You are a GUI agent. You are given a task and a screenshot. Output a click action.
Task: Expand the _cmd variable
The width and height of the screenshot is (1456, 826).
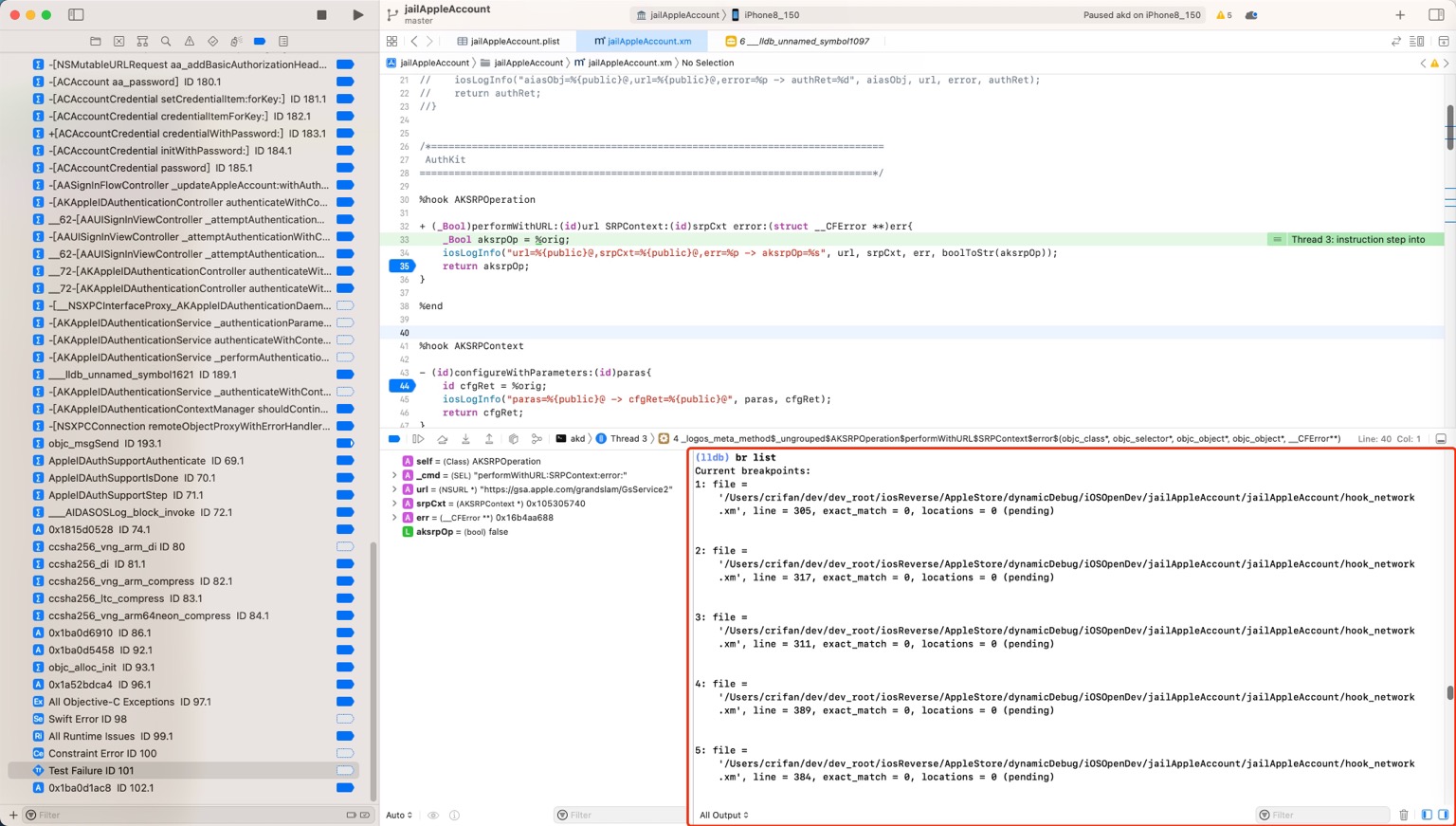(394, 475)
